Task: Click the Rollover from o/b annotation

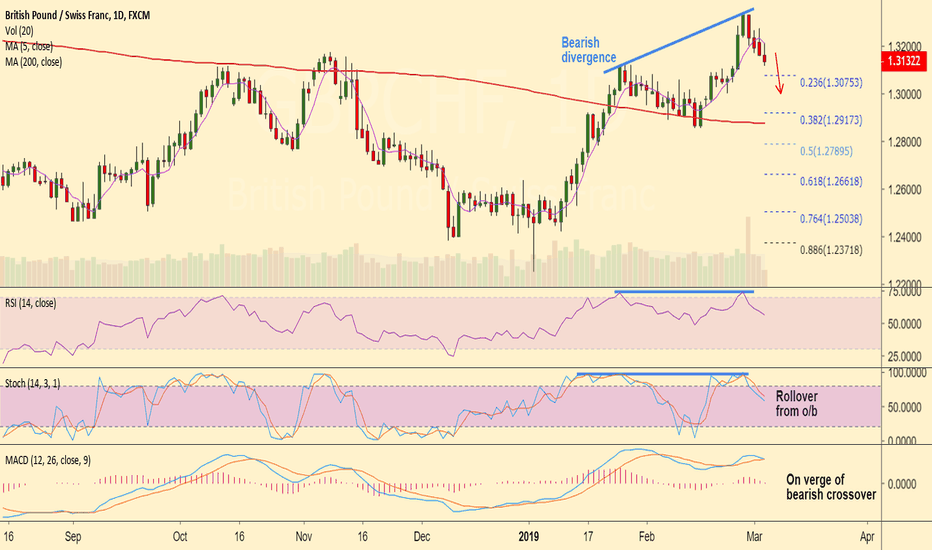Action: pyautogui.click(x=796, y=403)
